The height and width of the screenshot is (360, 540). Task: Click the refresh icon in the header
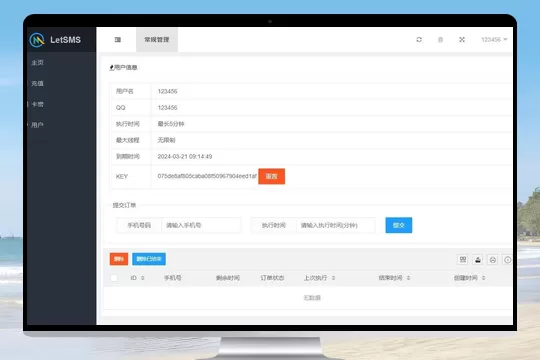point(419,40)
